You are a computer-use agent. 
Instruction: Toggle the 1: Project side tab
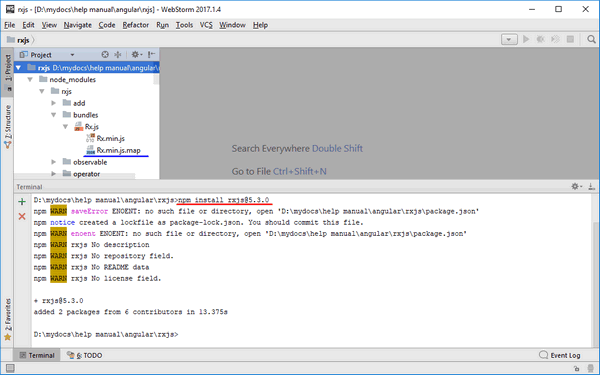8,71
